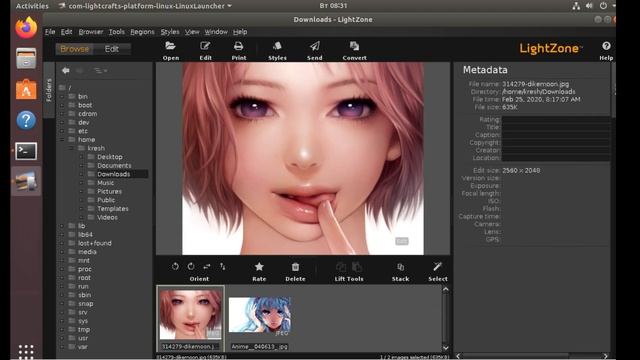Flip image vertically in Orient group
640x360 pixels.
point(223,267)
